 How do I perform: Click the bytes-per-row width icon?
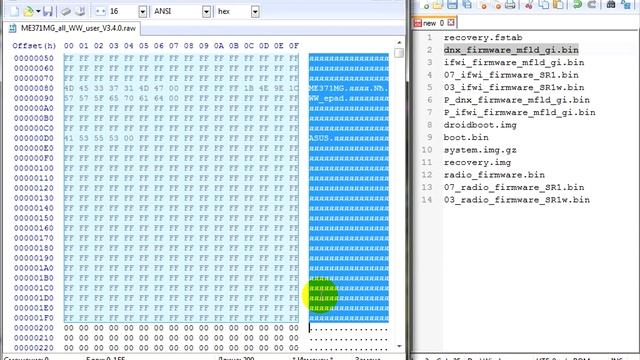click(x=100, y=11)
